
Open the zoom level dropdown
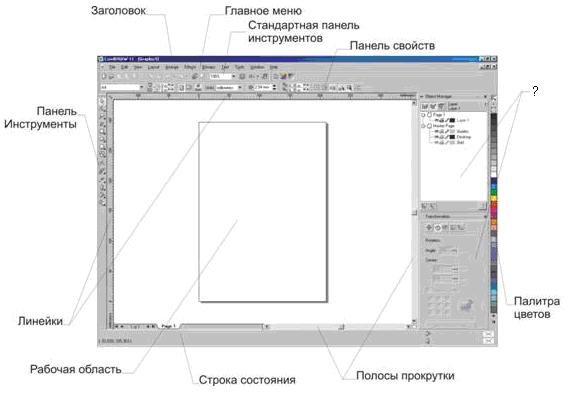[x=234, y=76]
